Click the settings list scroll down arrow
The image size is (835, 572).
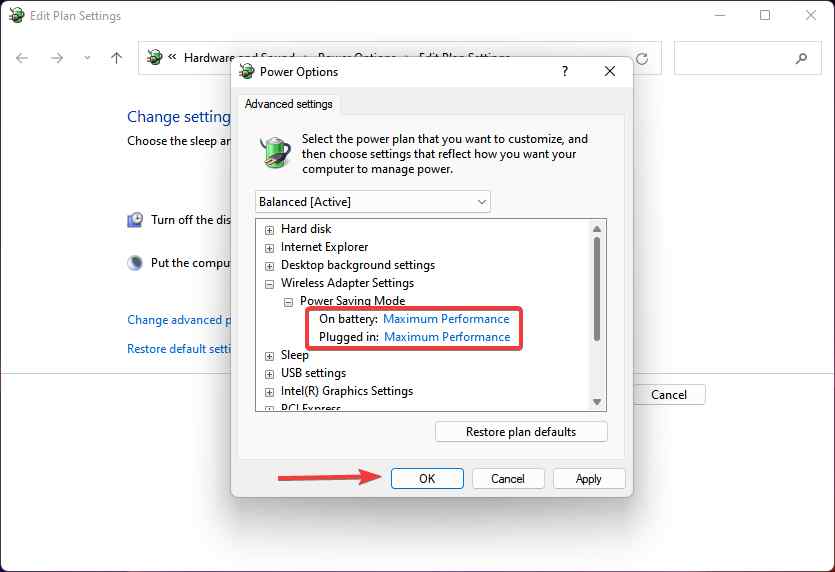(x=597, y=402)
